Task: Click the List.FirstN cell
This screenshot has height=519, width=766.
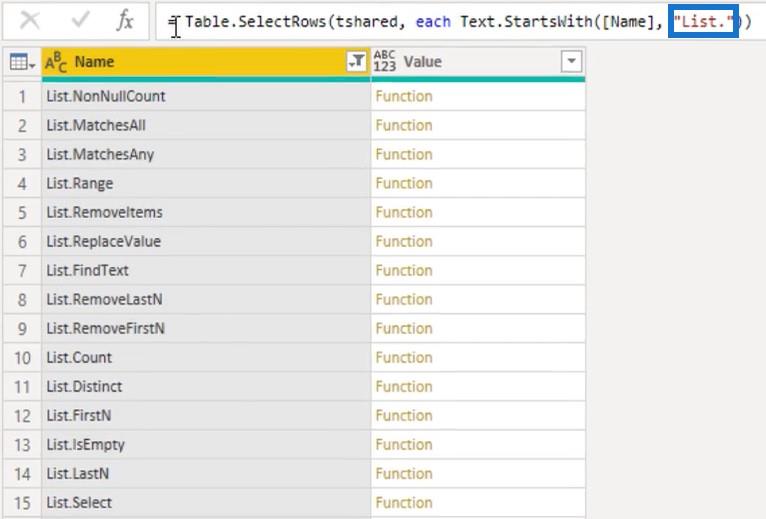Action: pos(206,416)
